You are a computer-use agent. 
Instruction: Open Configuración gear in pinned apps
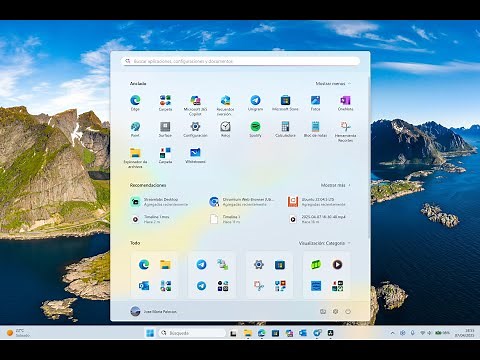[x=195, y=129]
